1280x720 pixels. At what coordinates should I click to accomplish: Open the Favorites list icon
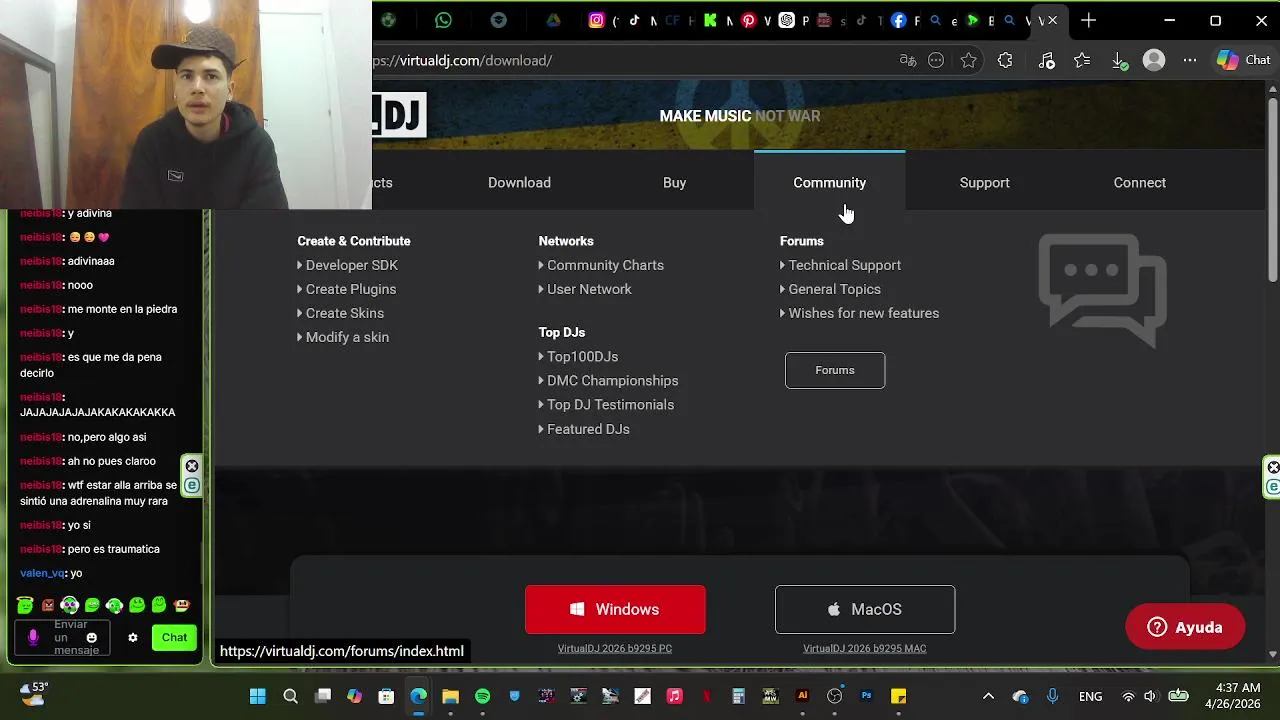point(1082,60)
